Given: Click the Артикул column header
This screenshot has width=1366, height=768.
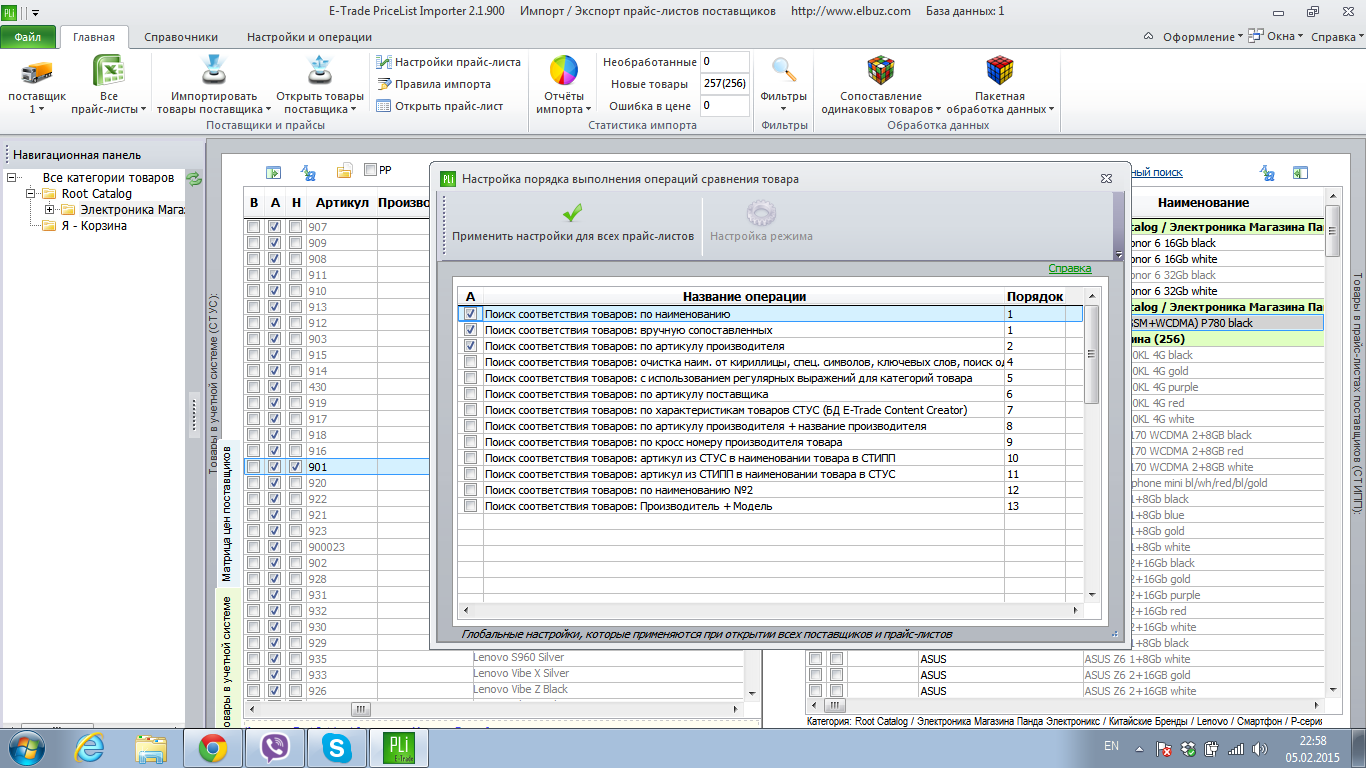Looking at the screenshot, I should coord(342,203).
